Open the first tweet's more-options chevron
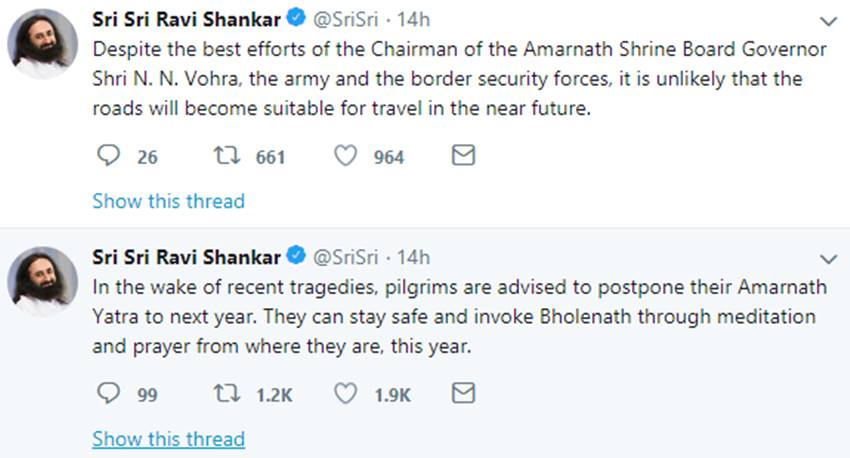 tap(828, 21)
